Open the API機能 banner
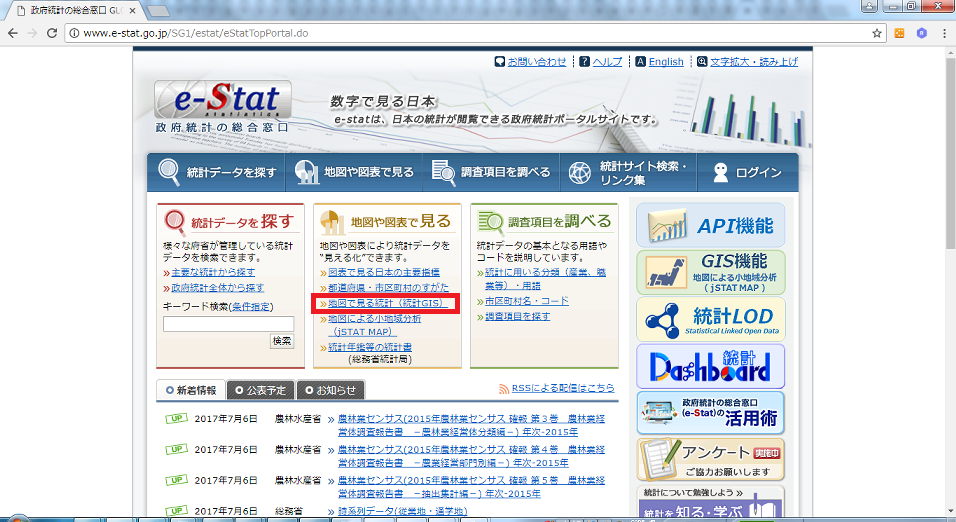The width and height of the screenshot is (956, 522). [x=710, y=226]
